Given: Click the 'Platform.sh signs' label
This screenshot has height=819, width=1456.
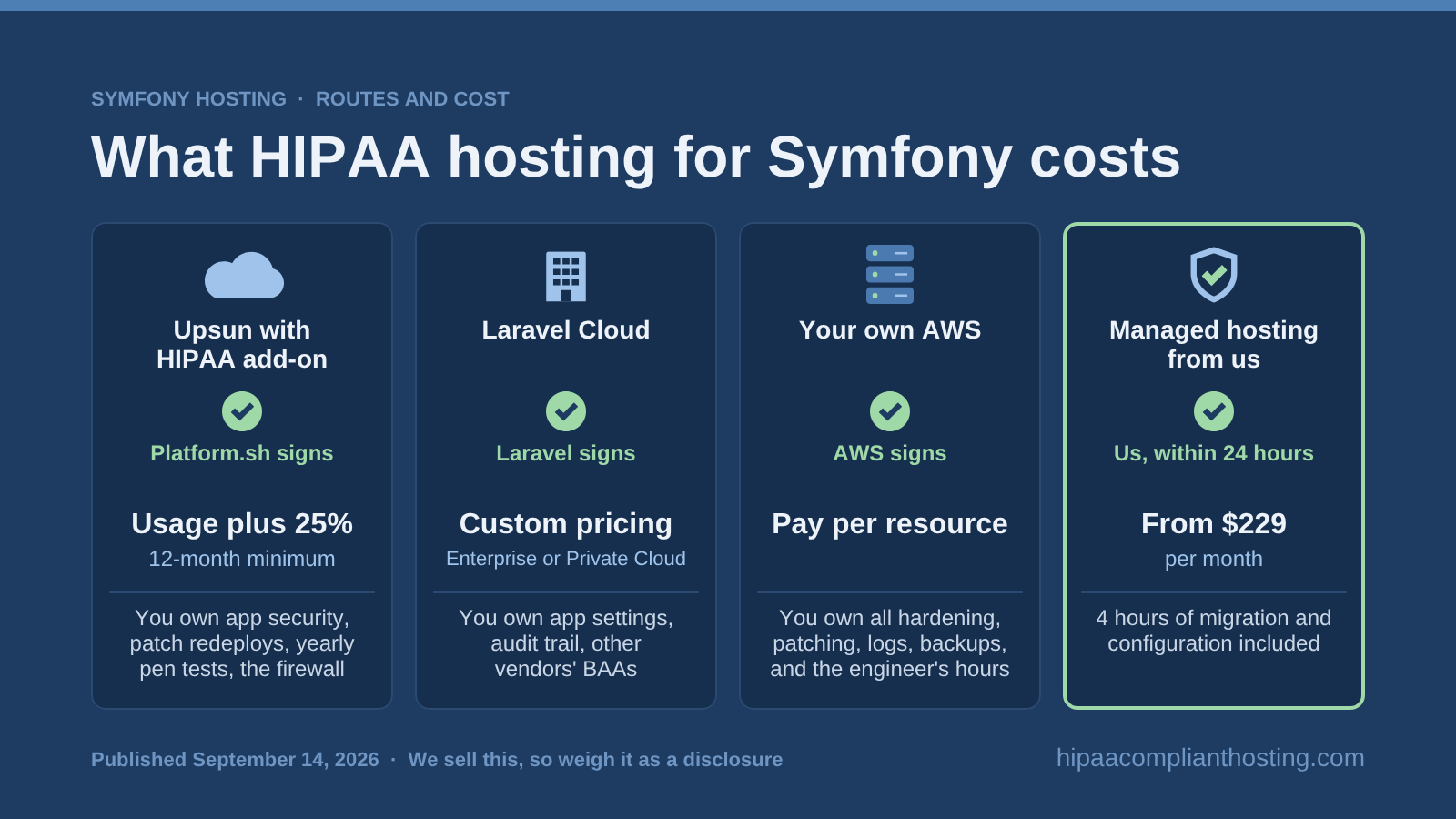Looking at the screenshot, I should tap(242, 453).
